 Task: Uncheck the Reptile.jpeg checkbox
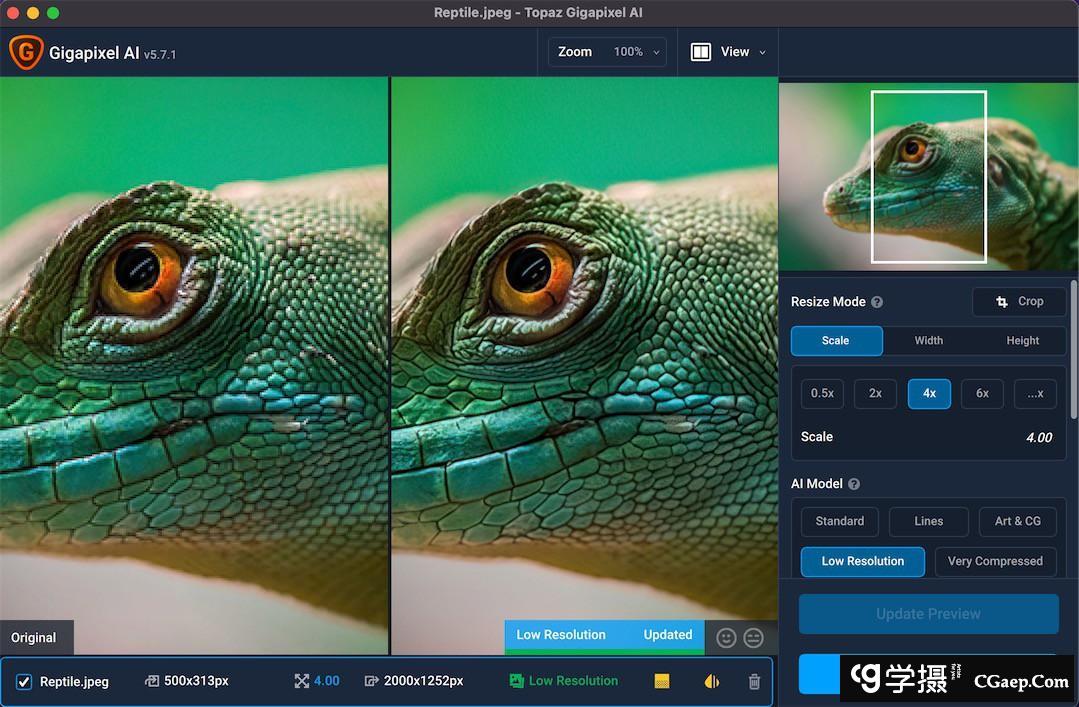click(x=24, y=682)
